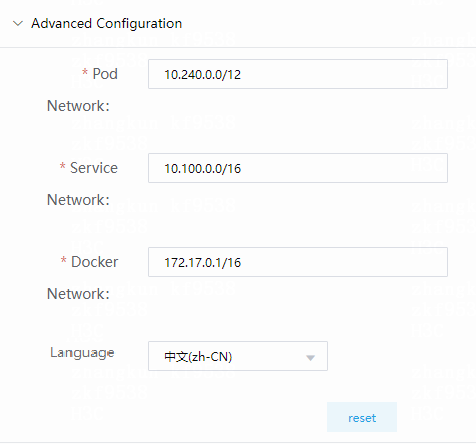Focus the Service Network input field
476x444 pixels.
click(x=298, y=168)
